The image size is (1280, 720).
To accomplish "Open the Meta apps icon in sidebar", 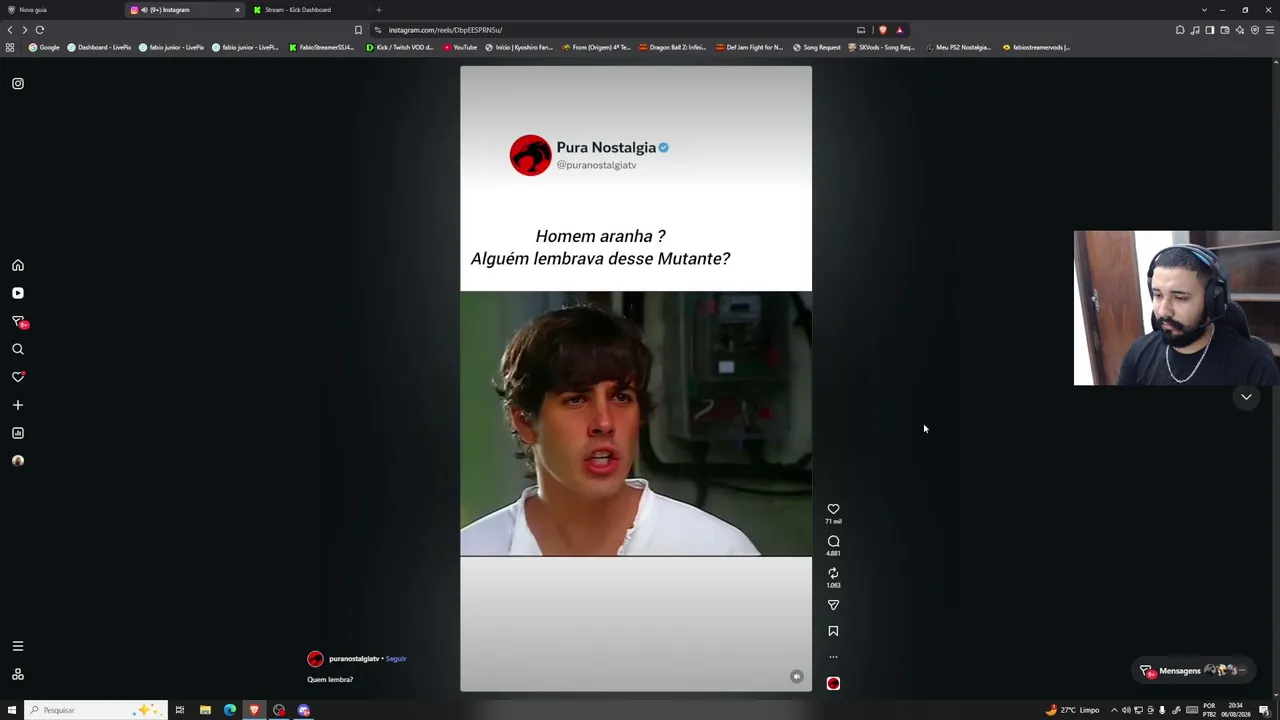I will point(18,674).
